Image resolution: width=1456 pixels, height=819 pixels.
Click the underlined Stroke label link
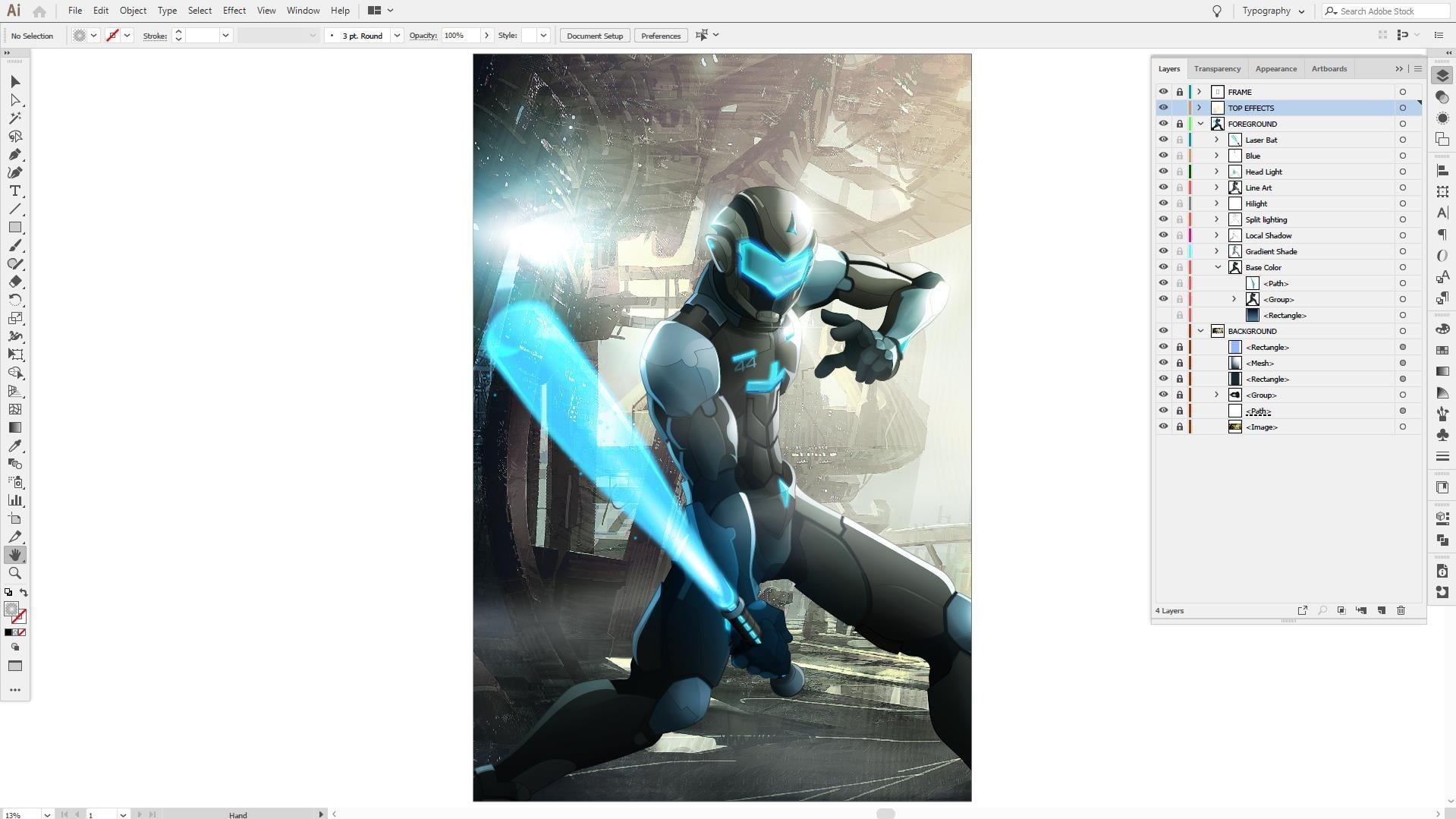(155, 36)
